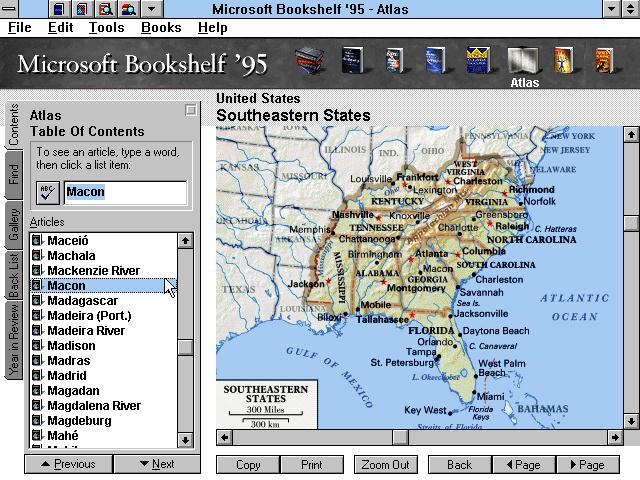Click the map vertical scroll-down arrow
Image resolution: width=640 pixels, height=480 pixels.
pyautogui.click(x=631, y=421)
